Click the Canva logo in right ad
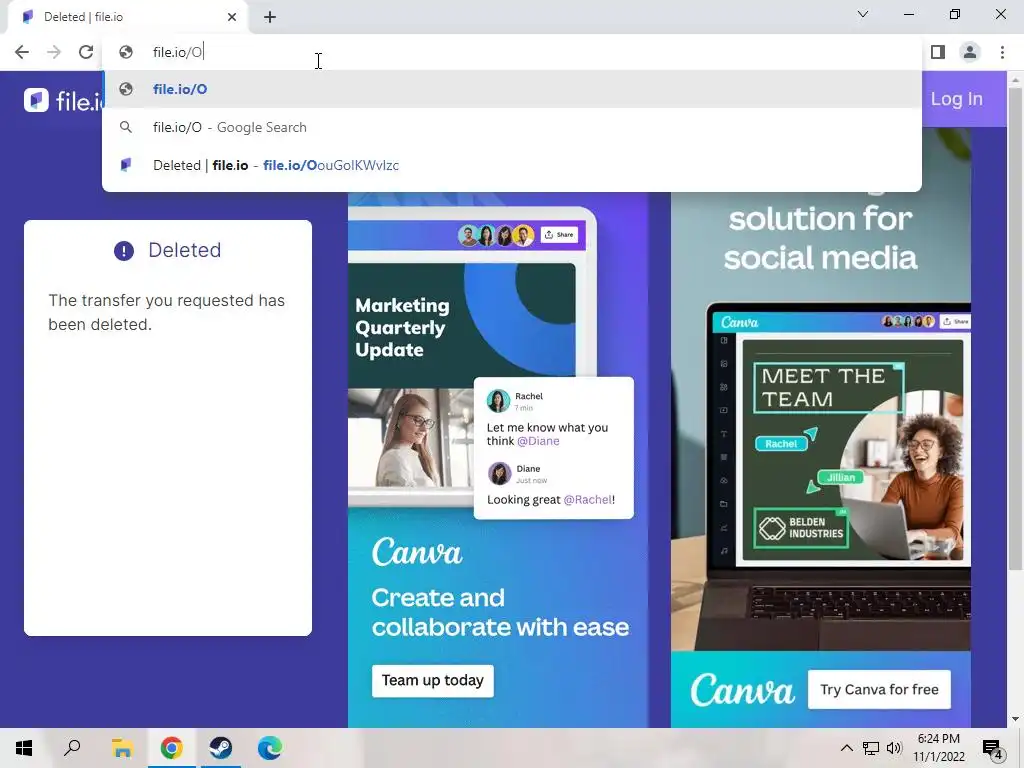The image size is (1024, 768). click(743, 691)
